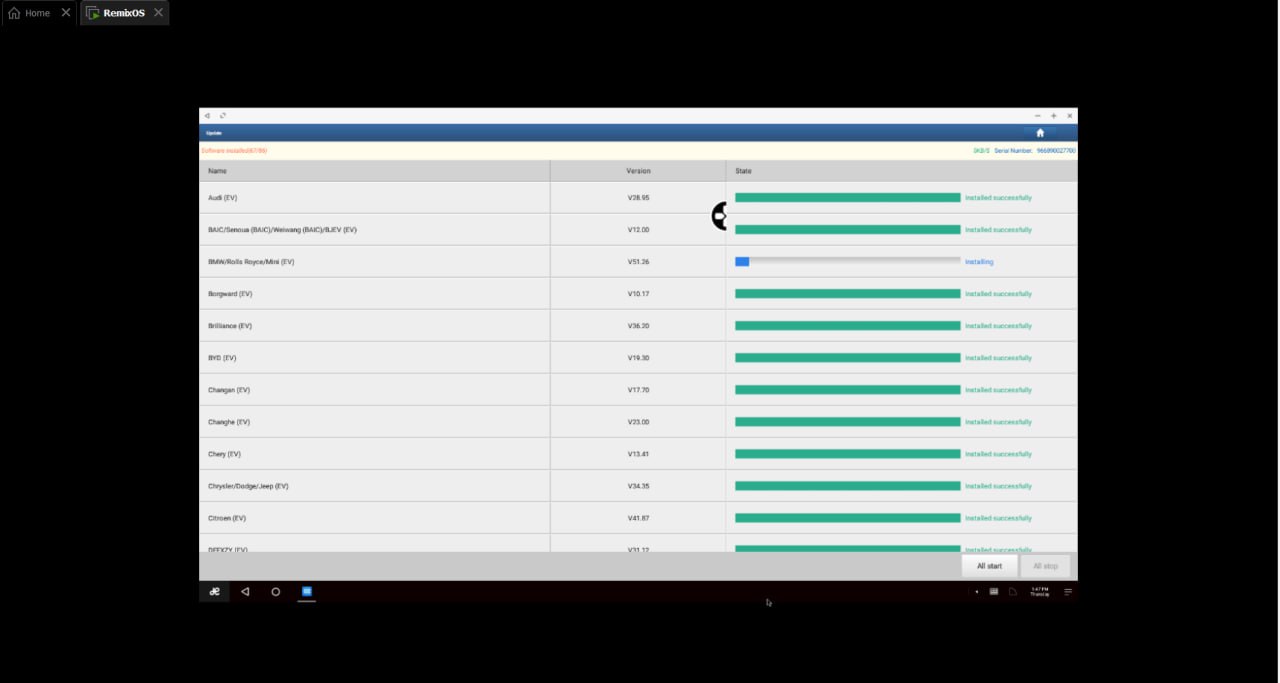Click the window back arrow icon

(207, 116)
